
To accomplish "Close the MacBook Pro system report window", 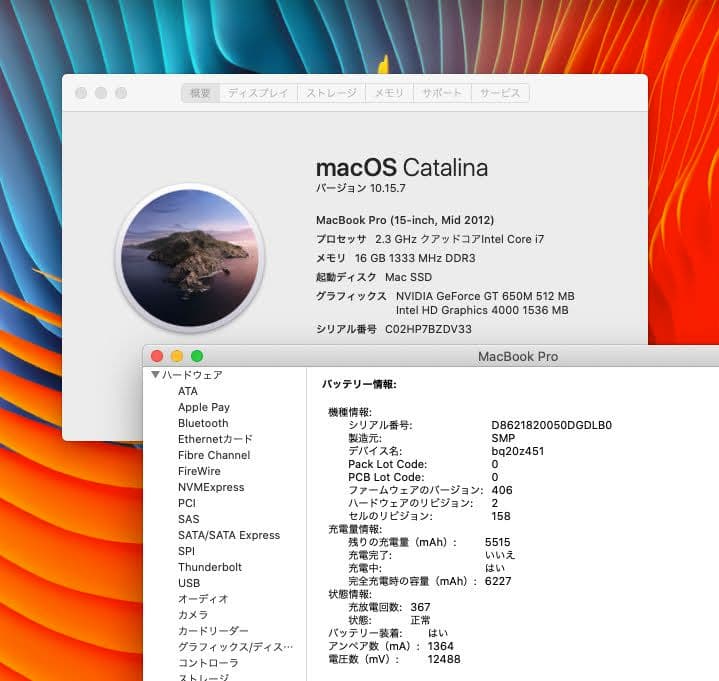I will [x=157, y=356].
